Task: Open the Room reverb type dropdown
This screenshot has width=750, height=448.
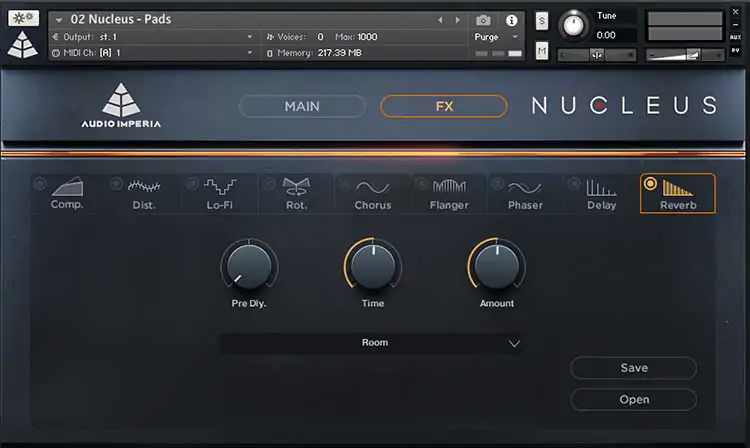Action: (372, 343)
